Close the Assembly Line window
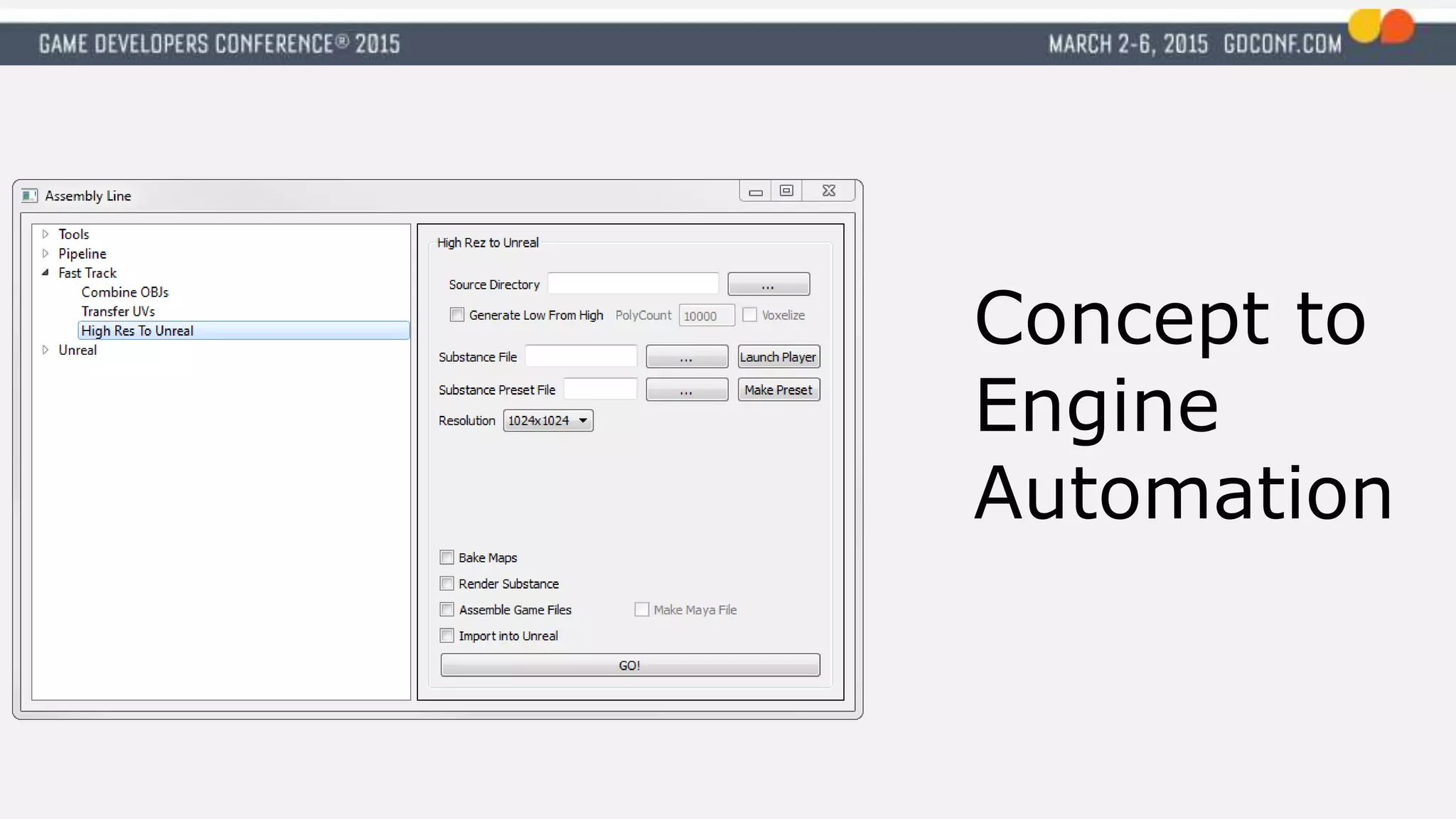The height and width of the screenshot is (819, 1456). (829, 191)
